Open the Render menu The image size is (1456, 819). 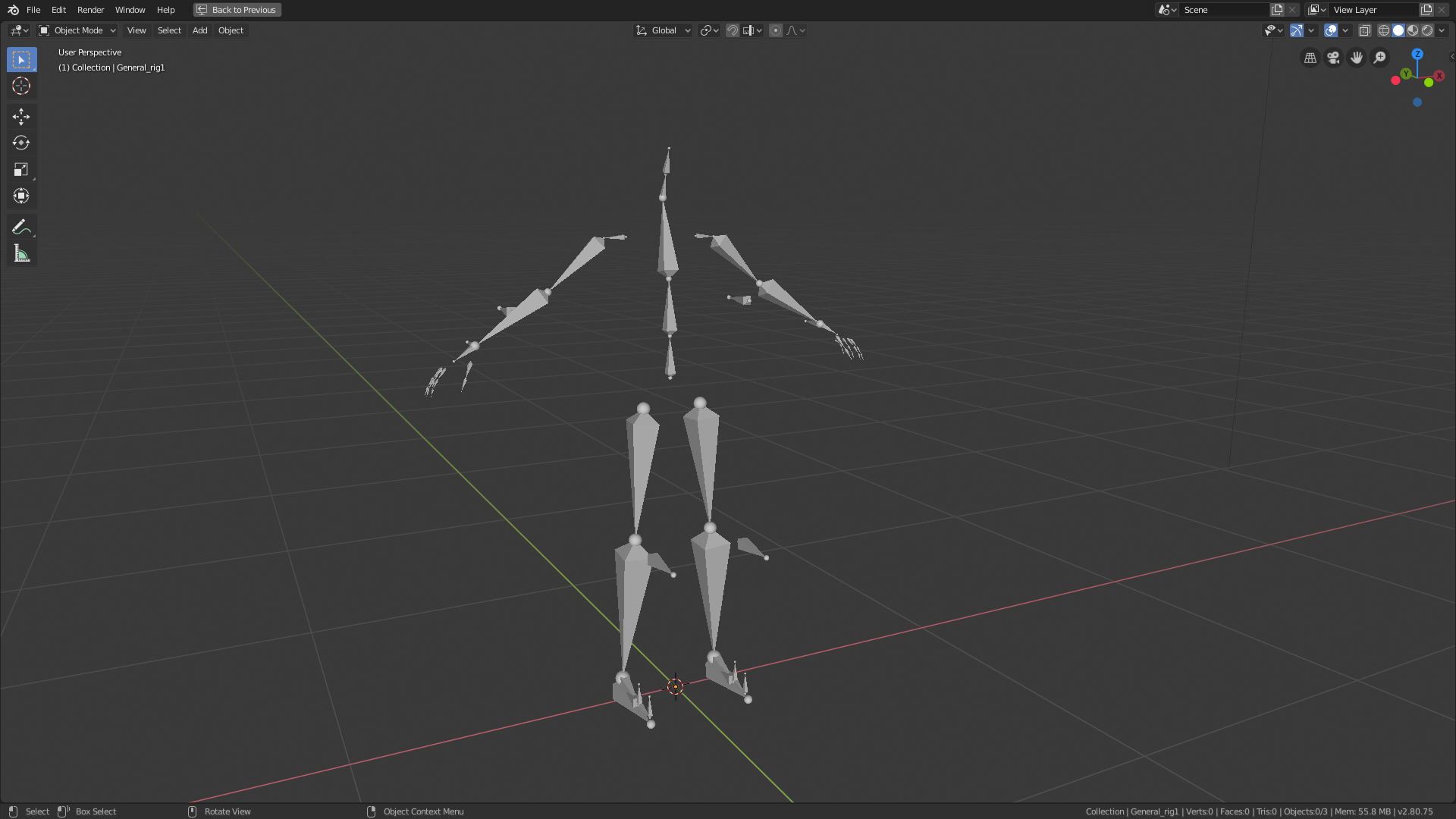(90, 10)
